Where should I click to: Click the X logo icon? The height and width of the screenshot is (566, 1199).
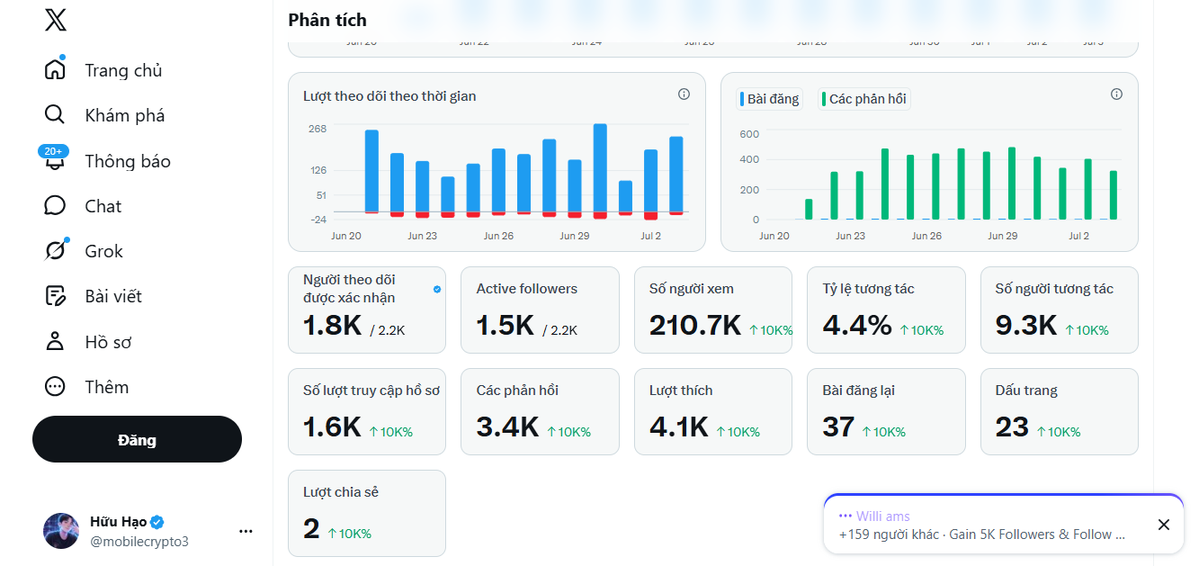tap(55, 20)
